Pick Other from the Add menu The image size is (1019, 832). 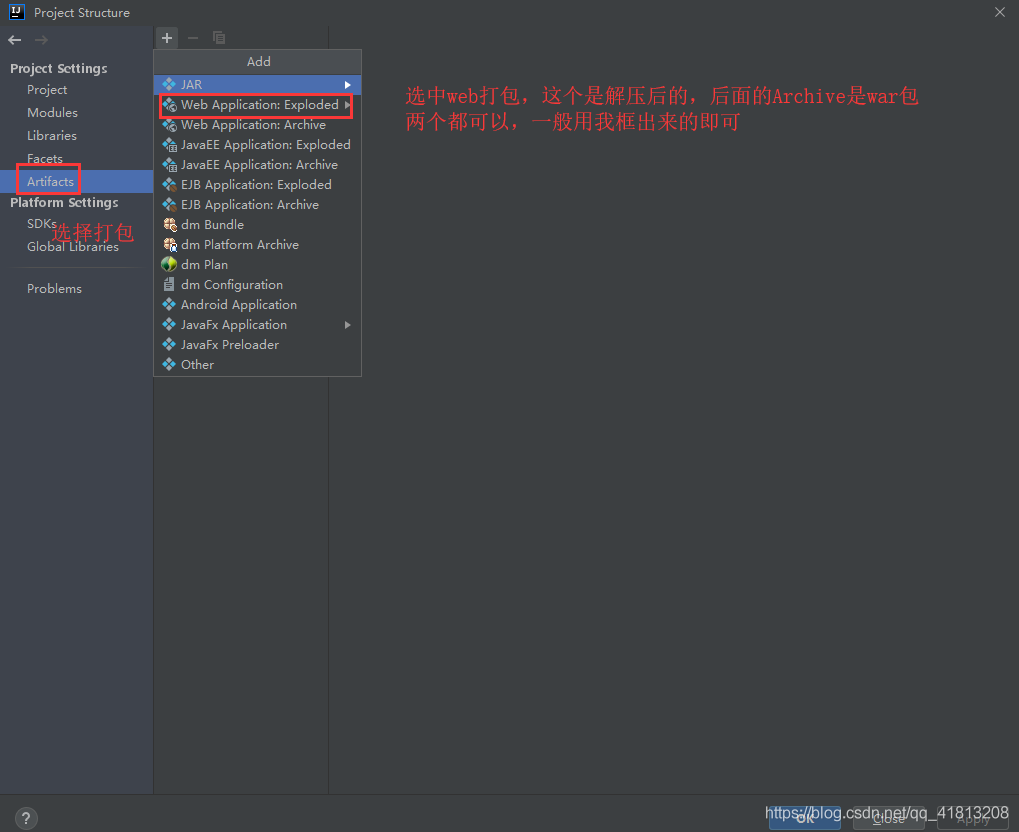coord(197,365)
